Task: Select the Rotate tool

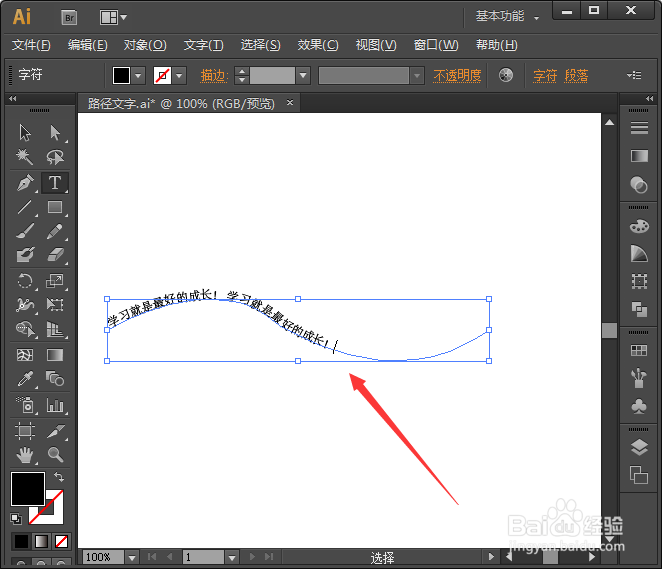Action: click(25, 281)
